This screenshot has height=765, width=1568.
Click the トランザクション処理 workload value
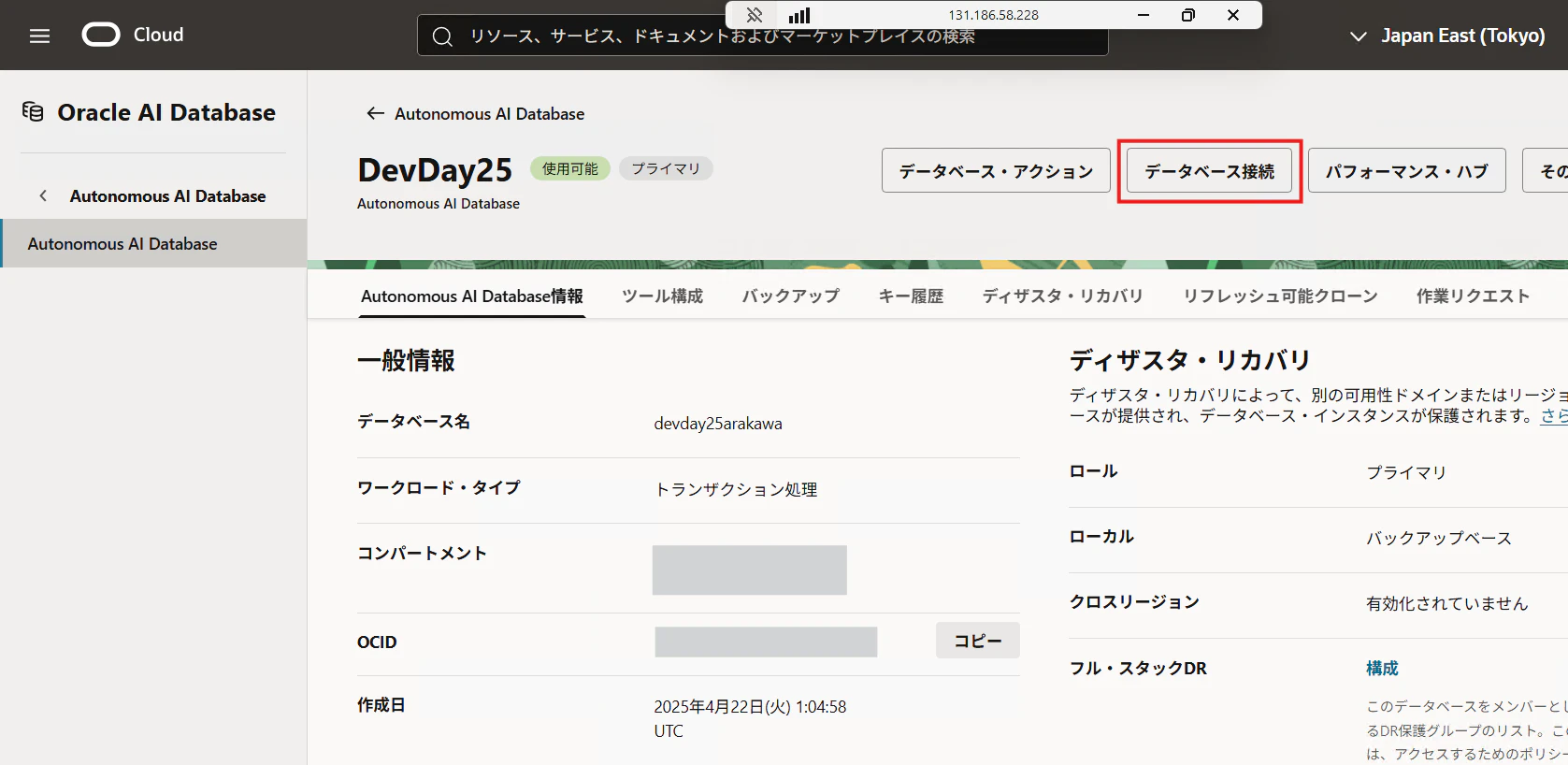[x=736, y=489]
